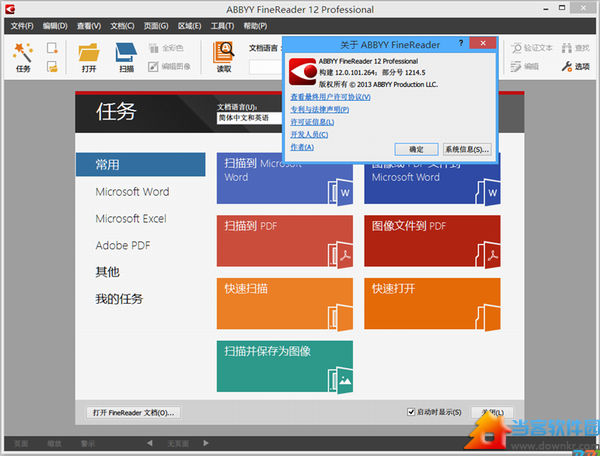
Task: Maximize the FineReader main window
Action: pyautogui.click(x=562, y=8)
